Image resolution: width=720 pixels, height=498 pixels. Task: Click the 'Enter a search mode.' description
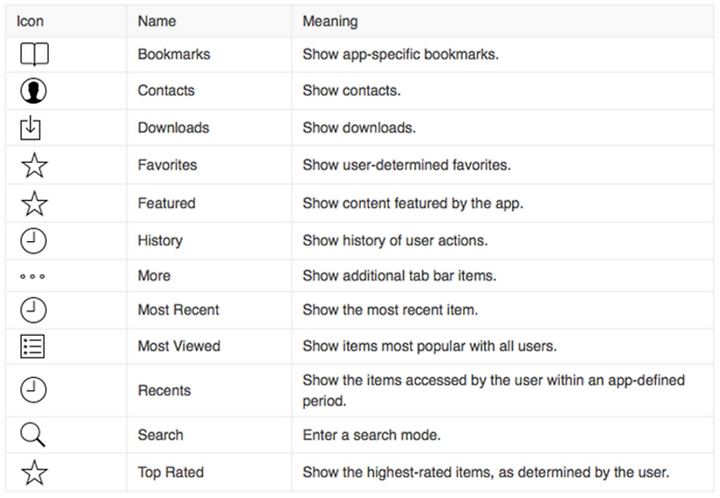click(x=371, y=435)
